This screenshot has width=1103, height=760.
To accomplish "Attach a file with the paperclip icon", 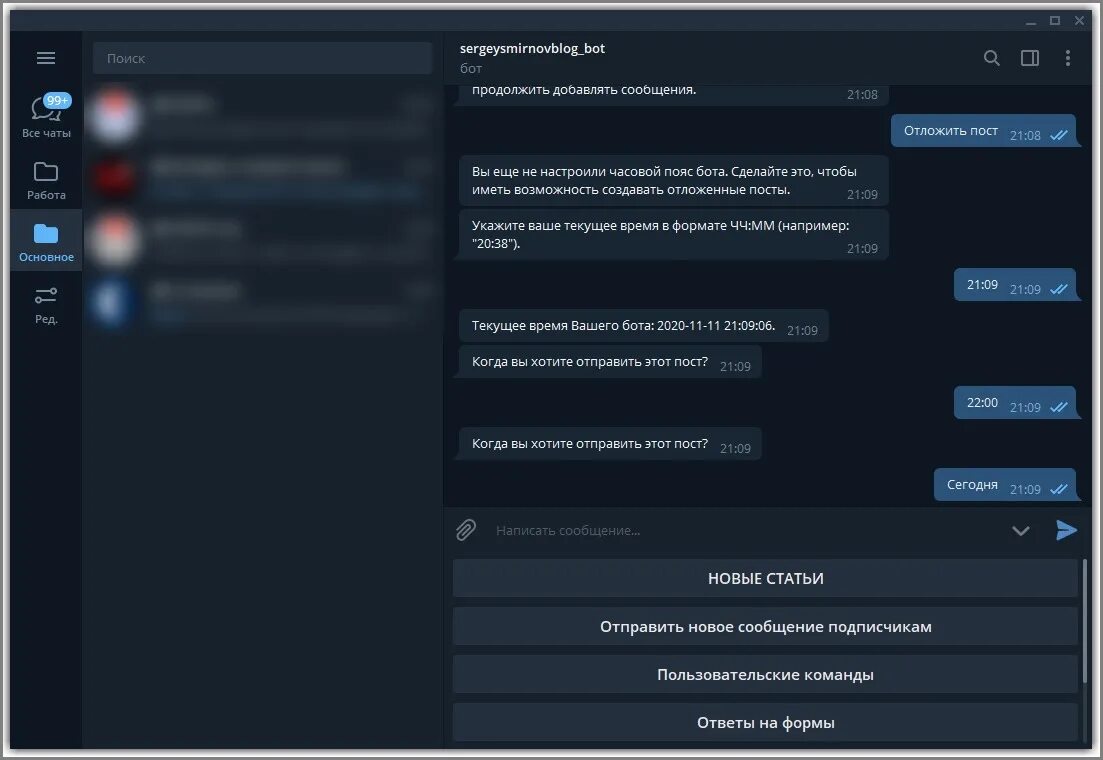I will point(466,530).
